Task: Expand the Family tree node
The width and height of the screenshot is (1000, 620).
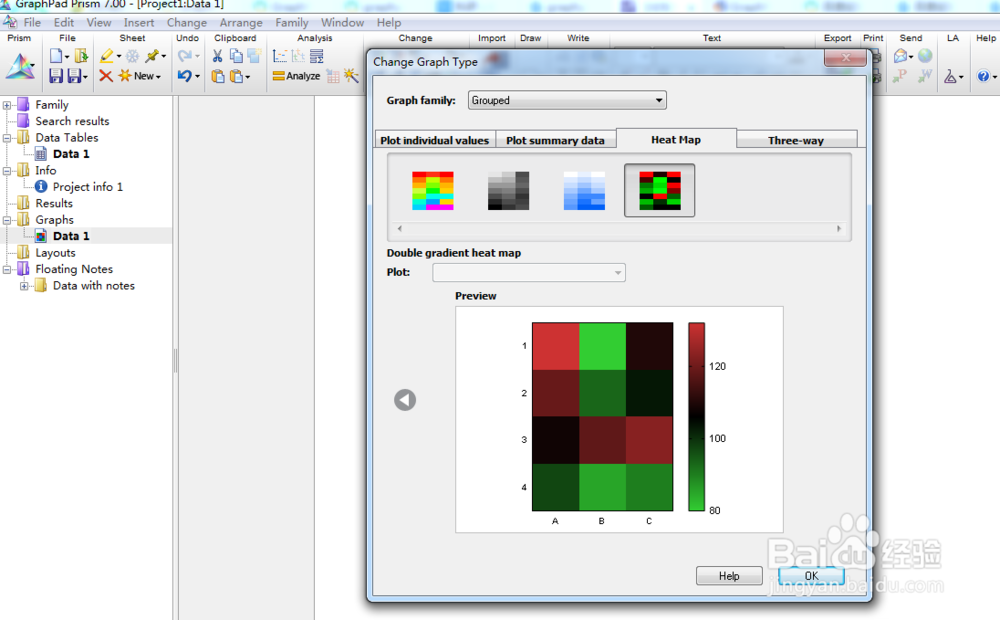Action: click(x=7, y=105)
